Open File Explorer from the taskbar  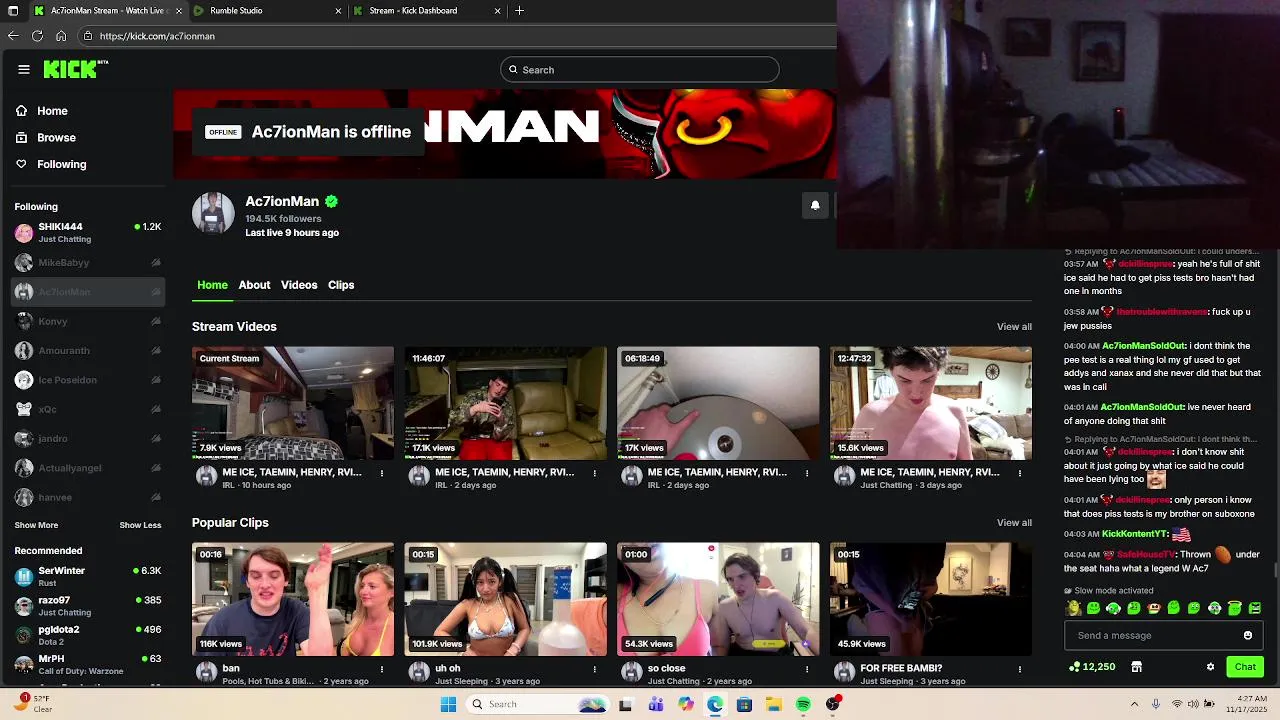coord(774,704)
